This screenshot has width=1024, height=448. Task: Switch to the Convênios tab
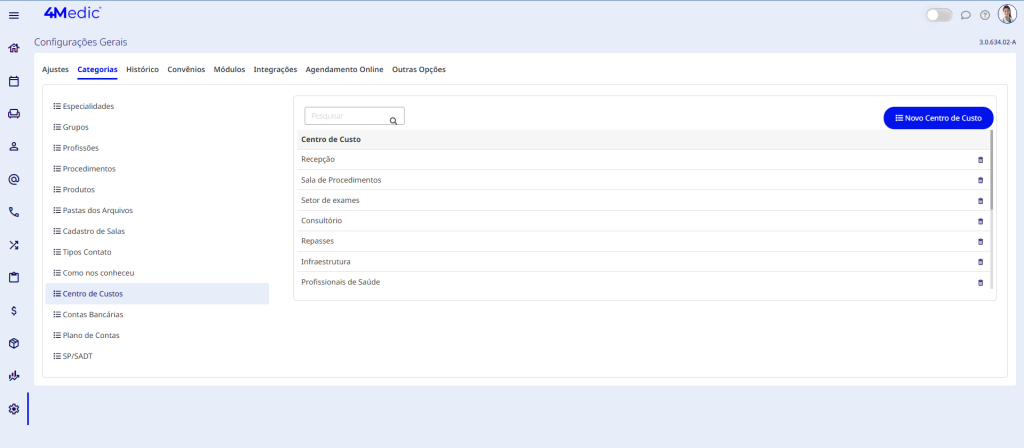(x=186, y=69)
